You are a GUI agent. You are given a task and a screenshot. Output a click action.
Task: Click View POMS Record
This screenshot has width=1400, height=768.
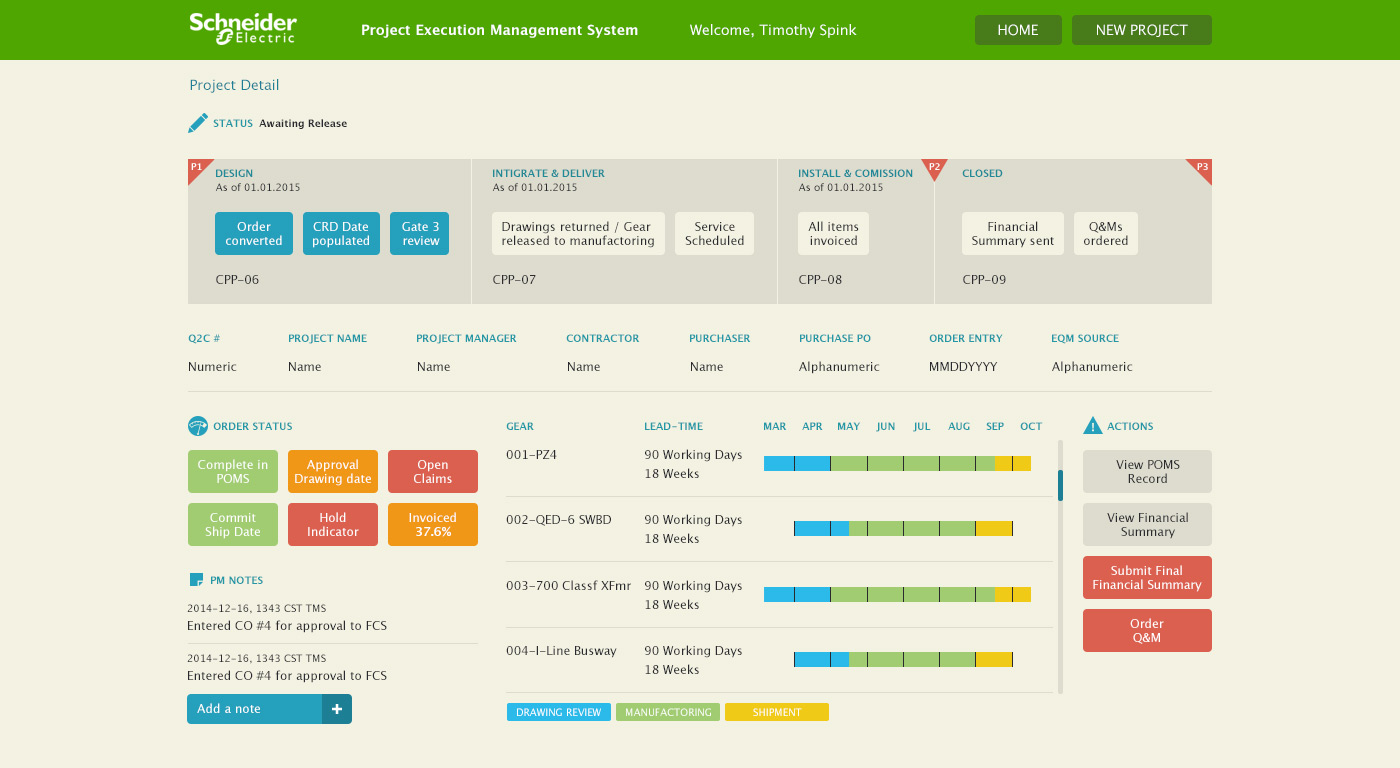(x=1146, y=471)
